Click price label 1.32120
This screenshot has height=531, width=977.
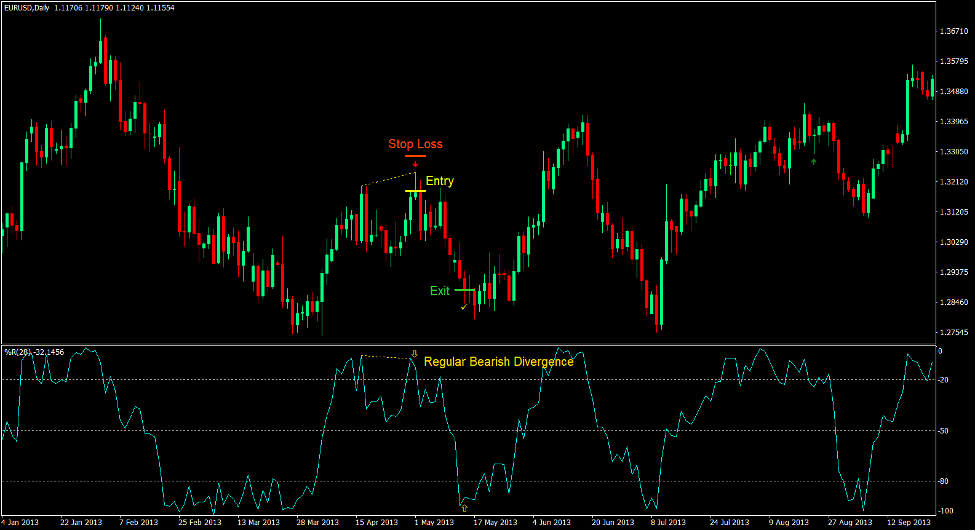pyautogui.click(x=954, y=182)
